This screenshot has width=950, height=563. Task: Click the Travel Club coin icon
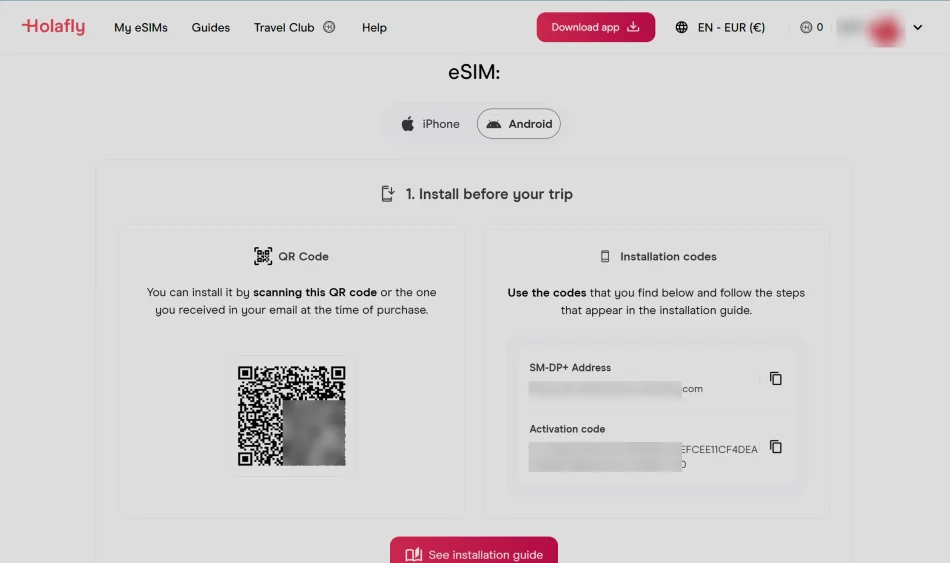tap(329, 27)
